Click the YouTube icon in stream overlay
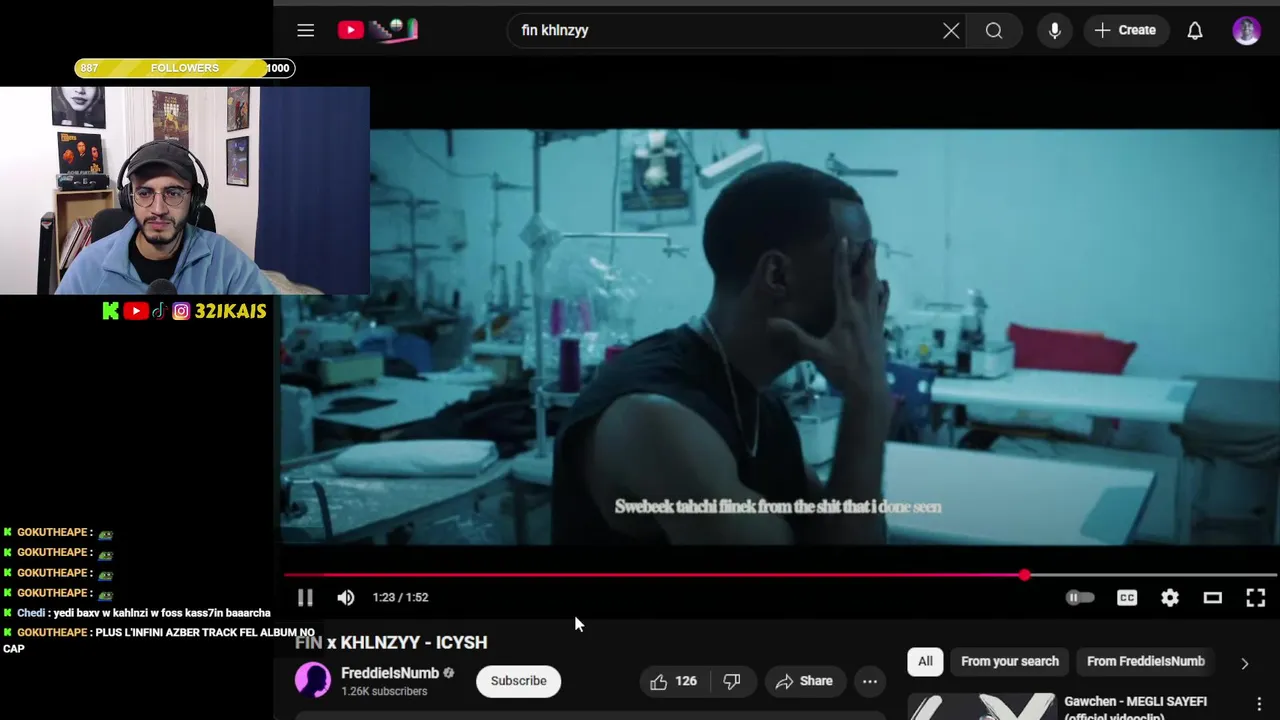 (136, 311)
